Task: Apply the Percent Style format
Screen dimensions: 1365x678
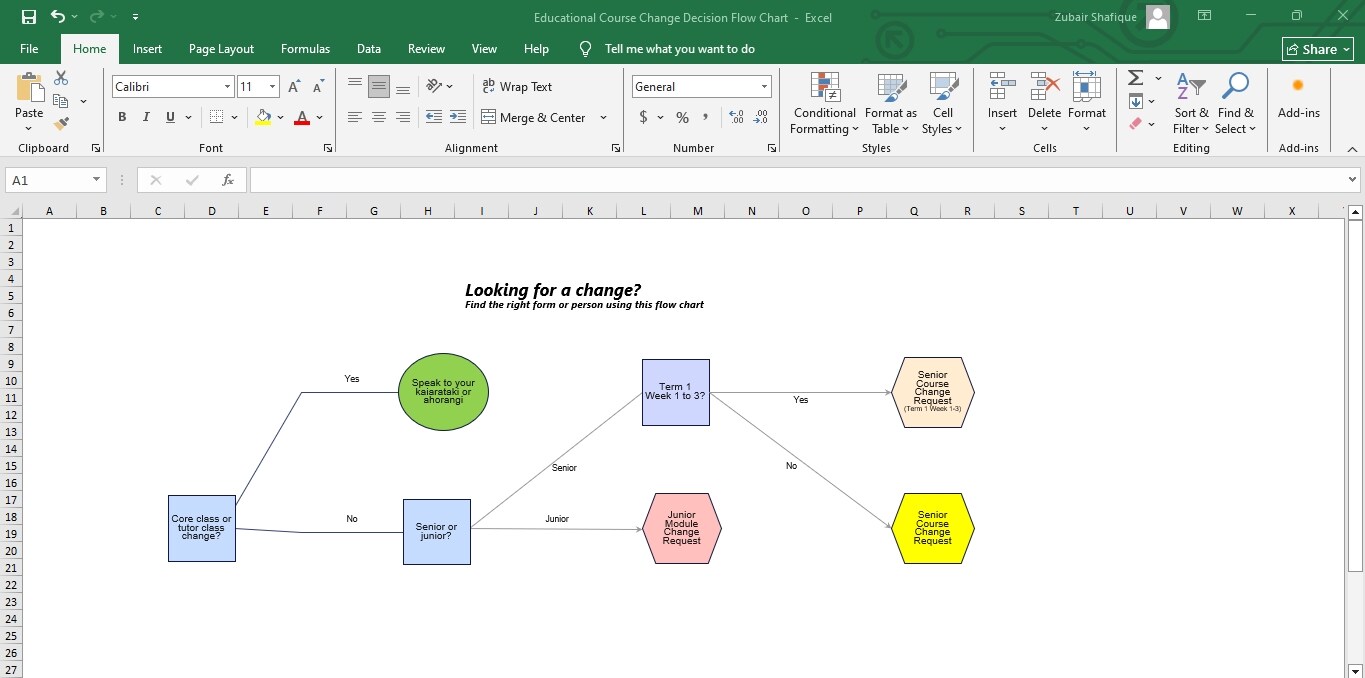Action: [681, 118]
